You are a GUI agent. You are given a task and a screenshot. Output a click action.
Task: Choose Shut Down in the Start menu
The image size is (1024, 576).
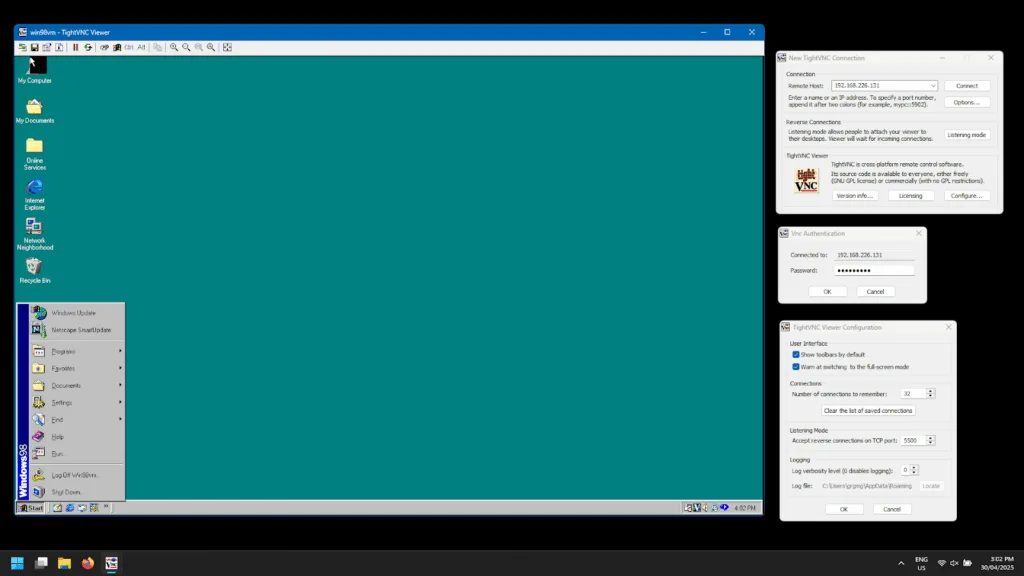point(77,492)
